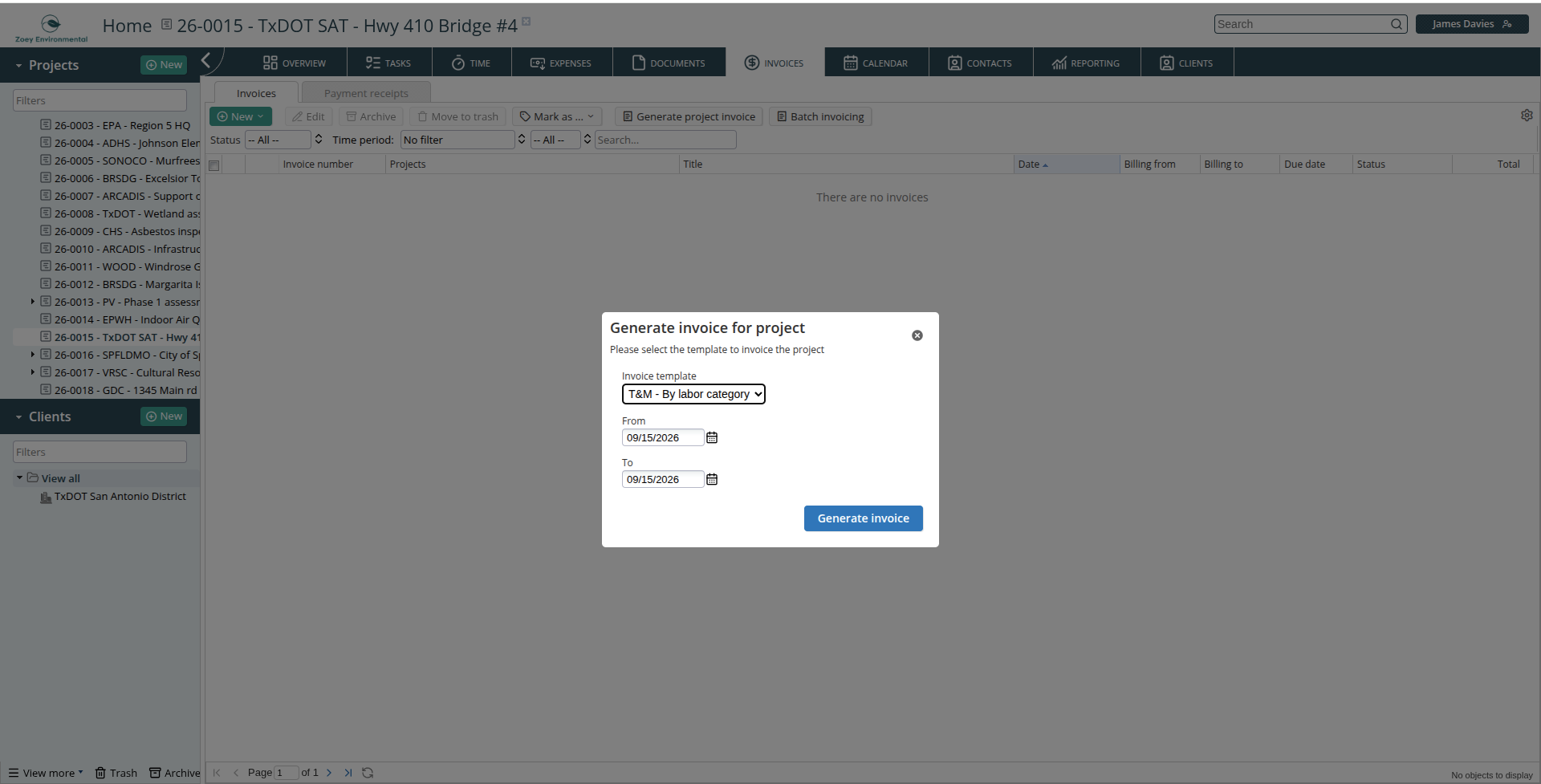Click the settings gear icon in invoices list
The height and width of the screenshot is (784, 1541).
click(1527, 116)
